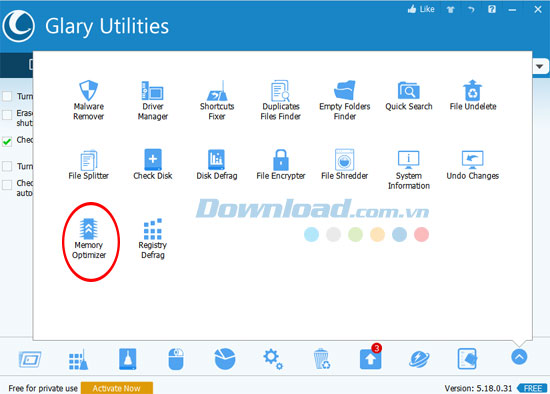The height and width of the screenshot is (394, 550).
Task: Open the Malware Remover tool
Action: click(x=88, y=100)
